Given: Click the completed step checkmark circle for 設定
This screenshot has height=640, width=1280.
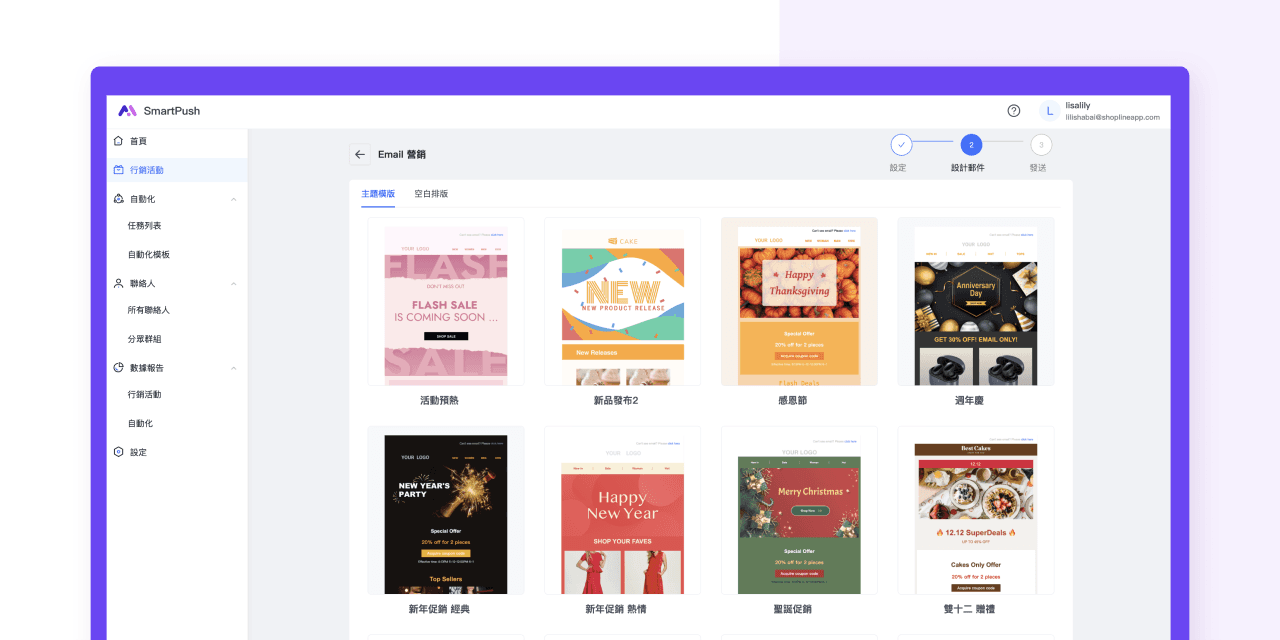Looking at the screenshot, I should 901,145.
